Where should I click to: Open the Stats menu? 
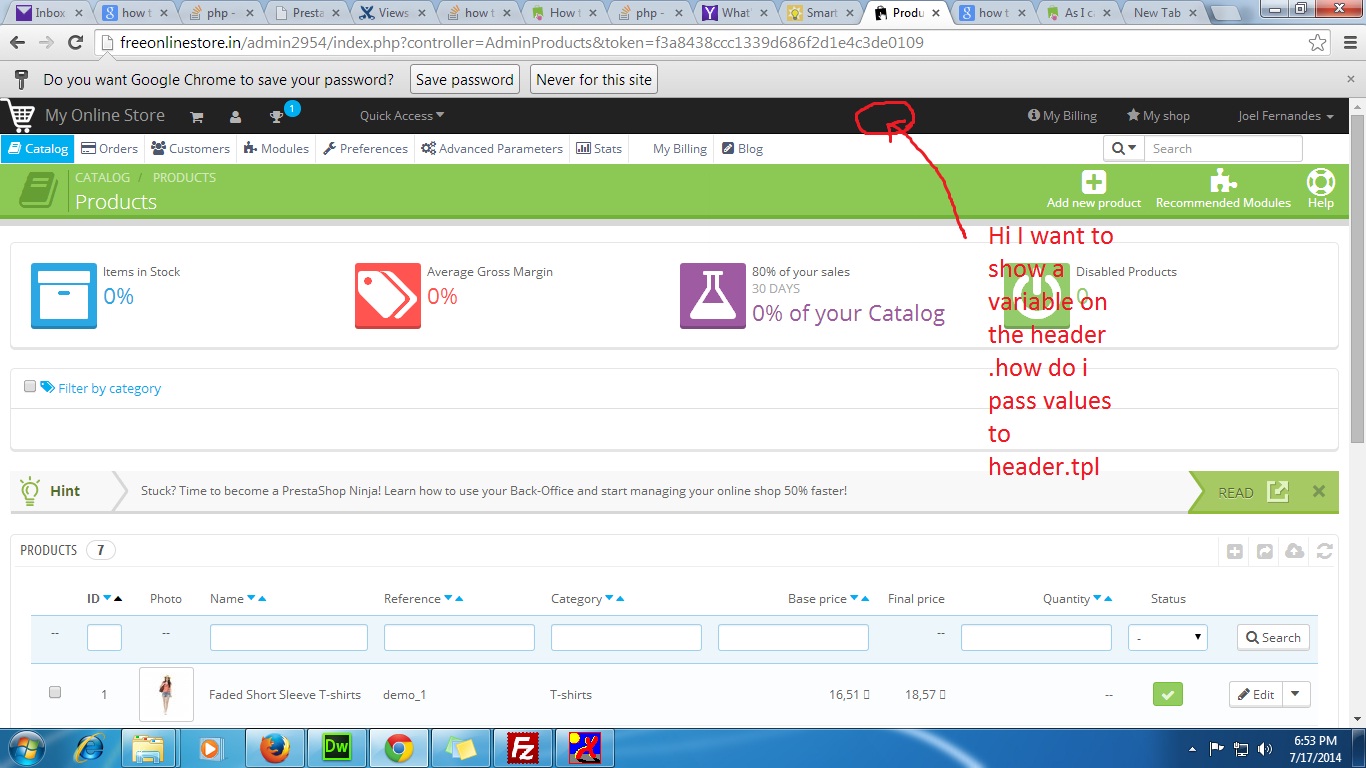(599, 149)
